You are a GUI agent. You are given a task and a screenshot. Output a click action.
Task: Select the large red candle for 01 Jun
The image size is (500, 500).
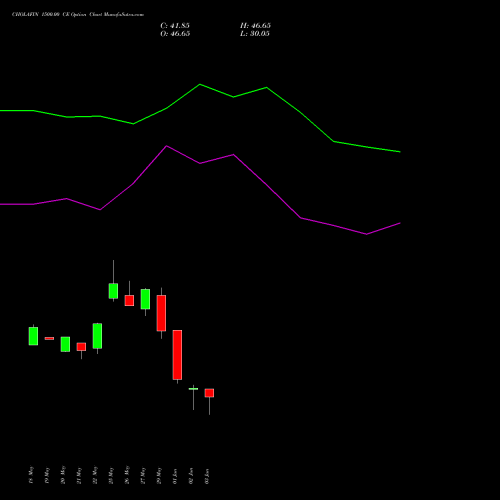click(177, 355)
